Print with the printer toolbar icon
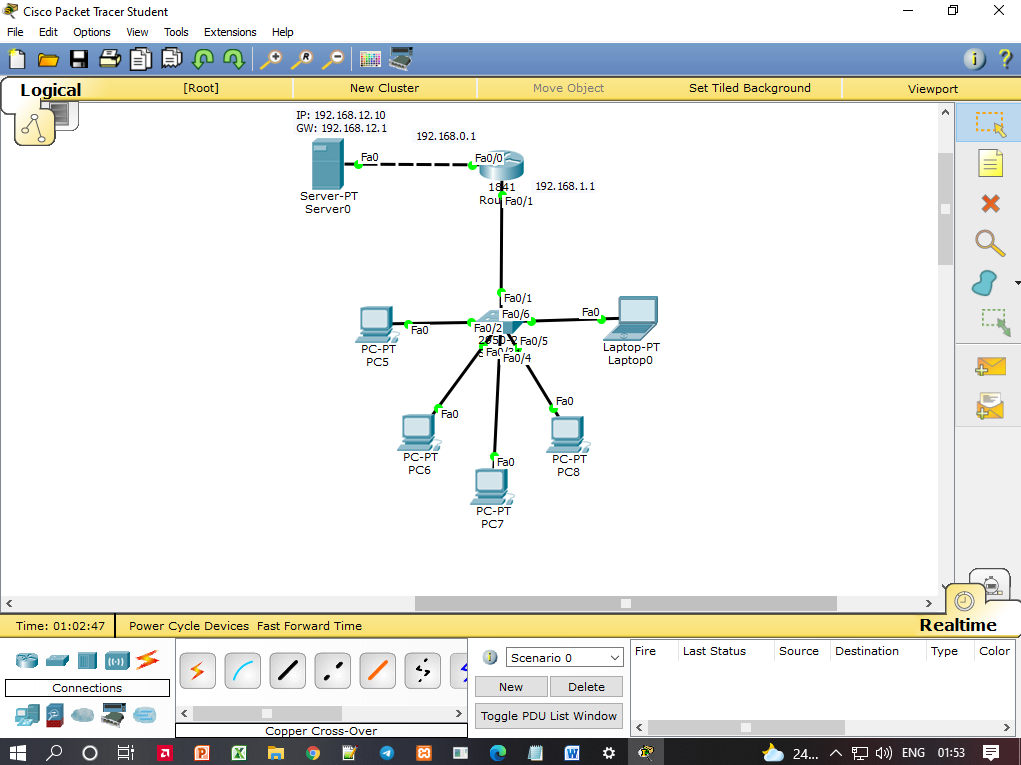Viewport: 1021px width, 765px height. [x=109, y=59]
